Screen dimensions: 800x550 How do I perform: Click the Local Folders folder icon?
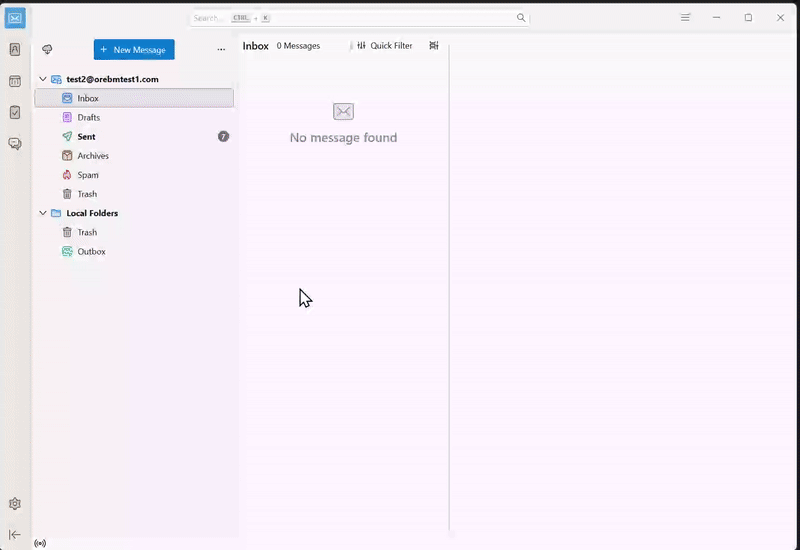(x=56, y=213)
